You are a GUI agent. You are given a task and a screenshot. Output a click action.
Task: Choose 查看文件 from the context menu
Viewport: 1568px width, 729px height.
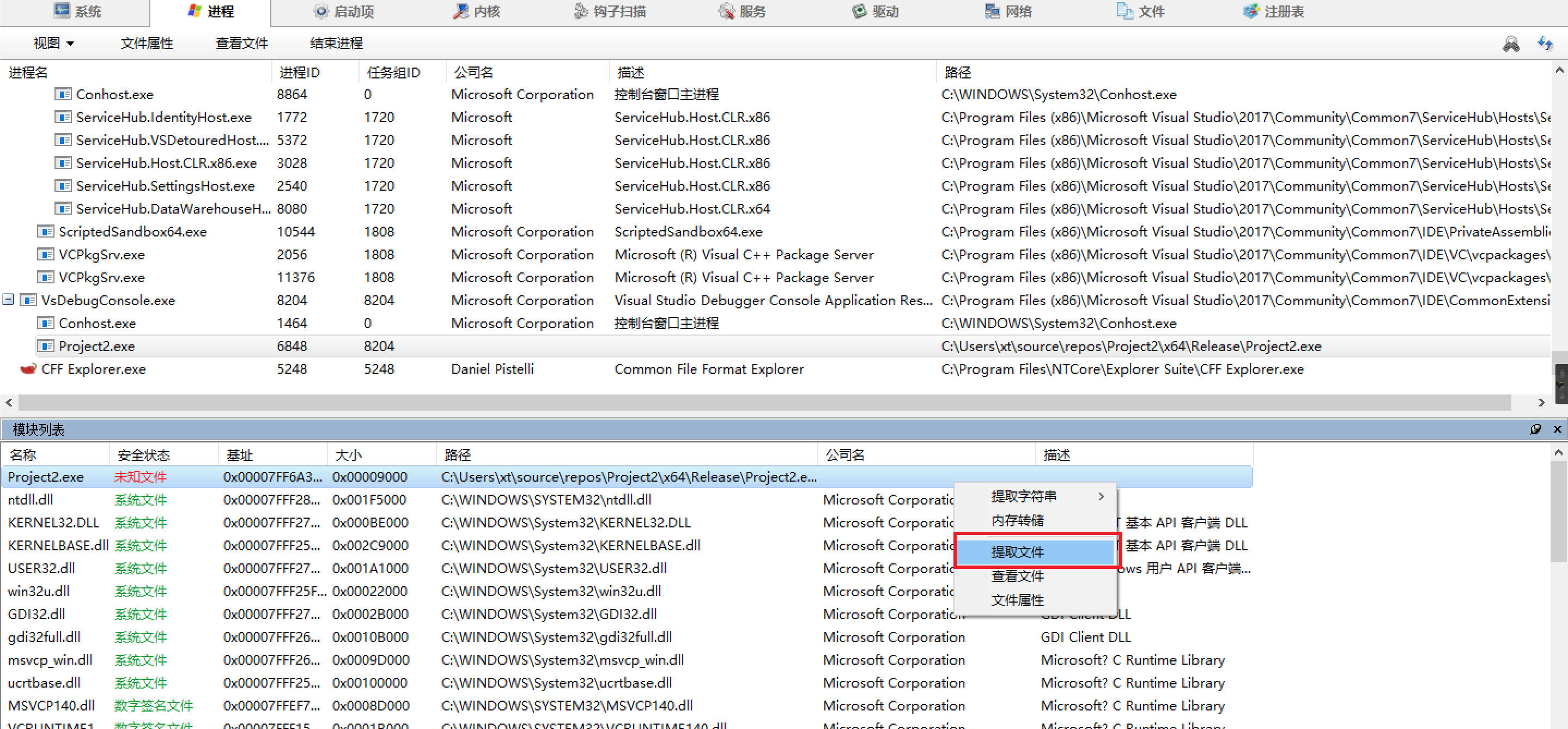1035,576
